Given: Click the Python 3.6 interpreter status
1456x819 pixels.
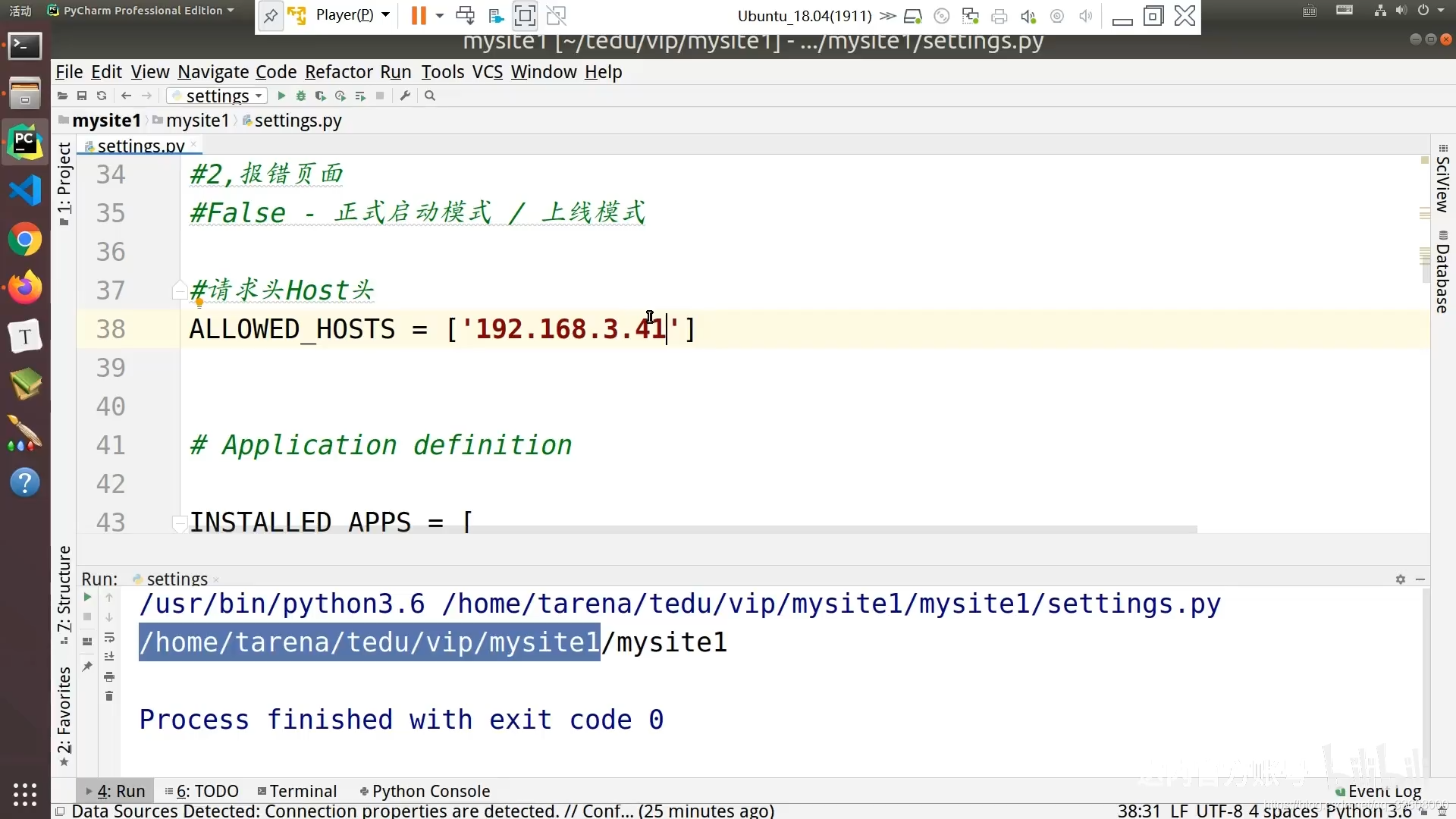Looking at the screenshot, I should pyautogui.click(x=1368, y=811).
